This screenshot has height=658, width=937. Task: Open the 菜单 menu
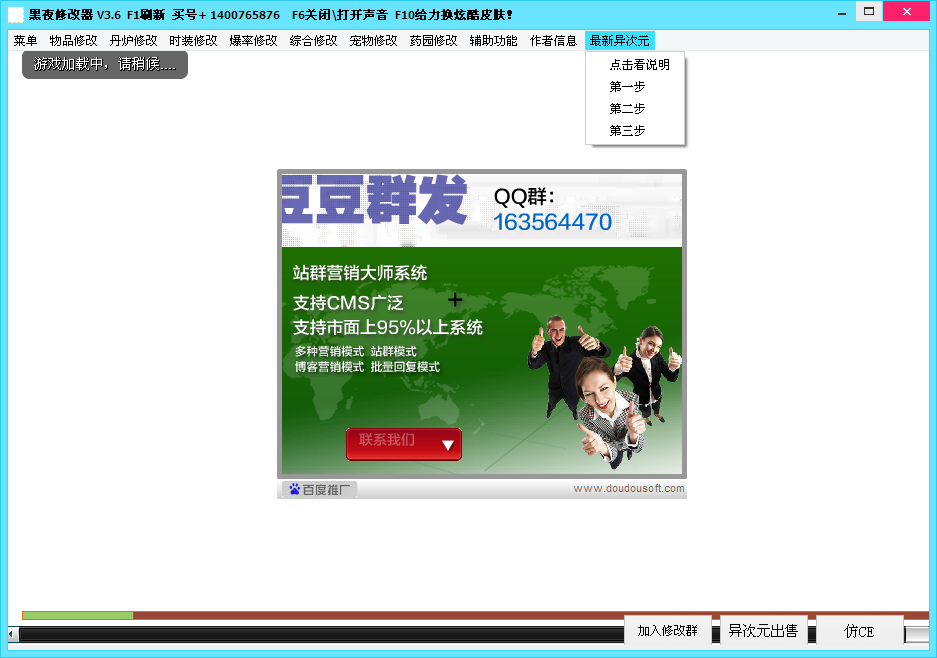pyautogui.click(x=25, y=41)
